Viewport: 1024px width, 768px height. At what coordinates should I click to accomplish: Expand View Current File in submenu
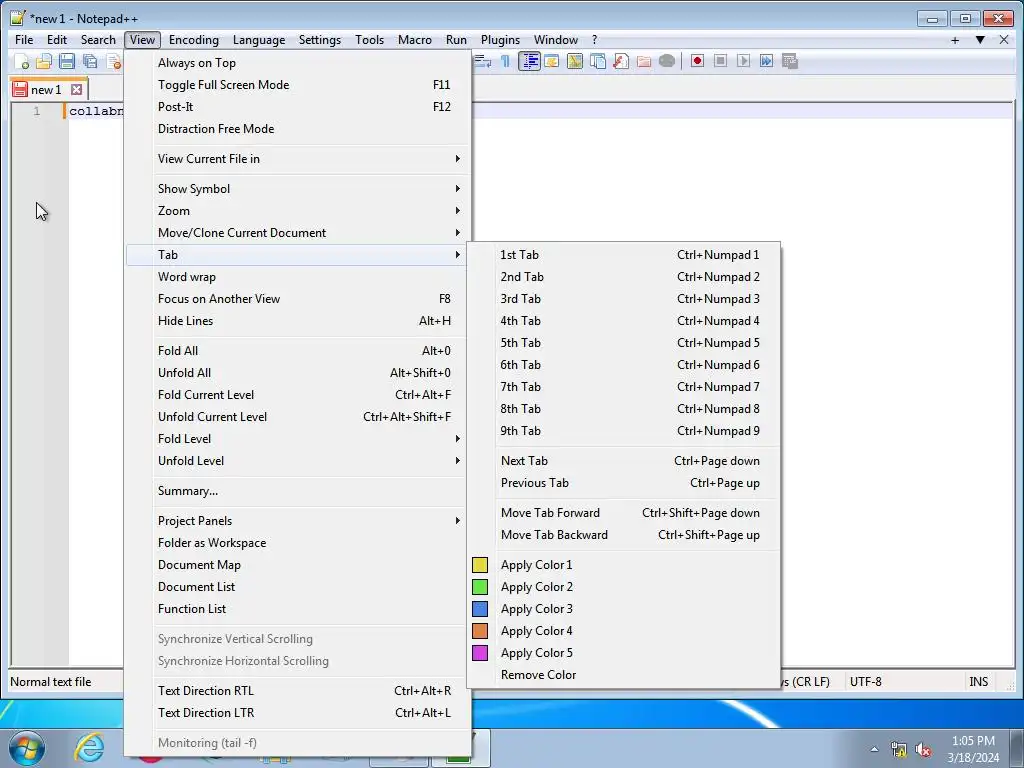(x=298, y=159)
